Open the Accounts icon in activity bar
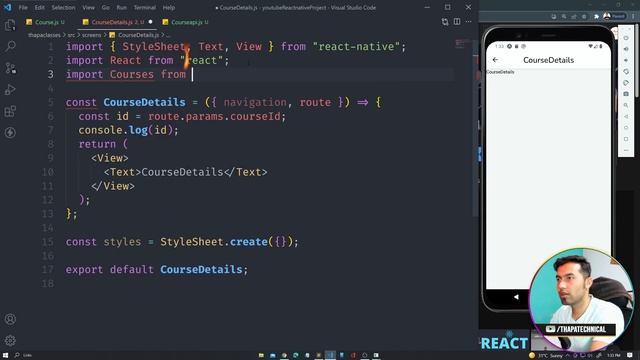 coord(10,319)
